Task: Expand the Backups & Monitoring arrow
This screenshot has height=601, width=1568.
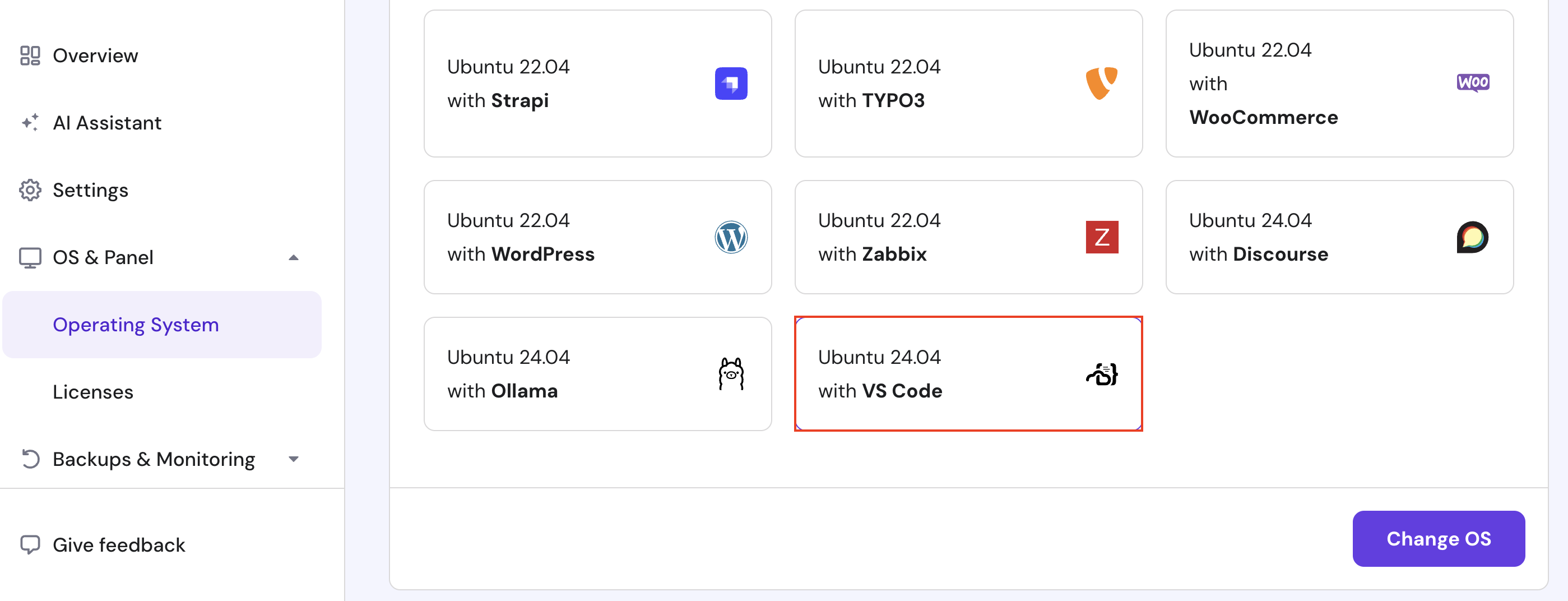Action: 294,459
